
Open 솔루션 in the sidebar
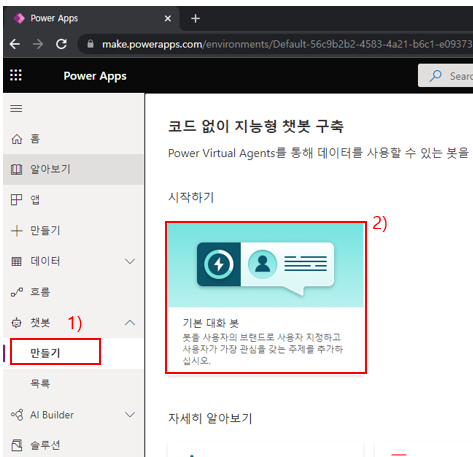point(73,445)
